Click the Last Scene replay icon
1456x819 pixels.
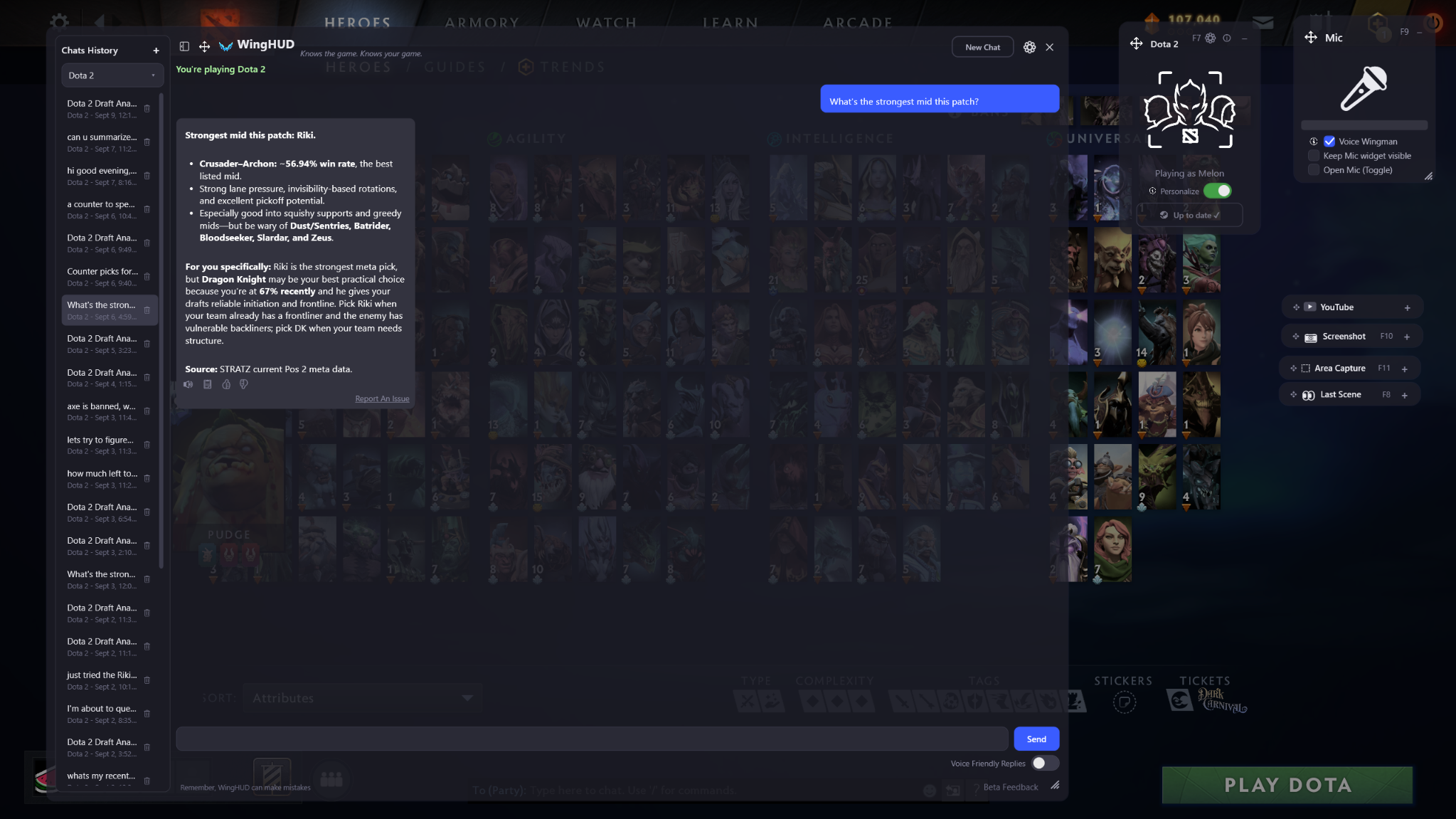coord(1308,395)
